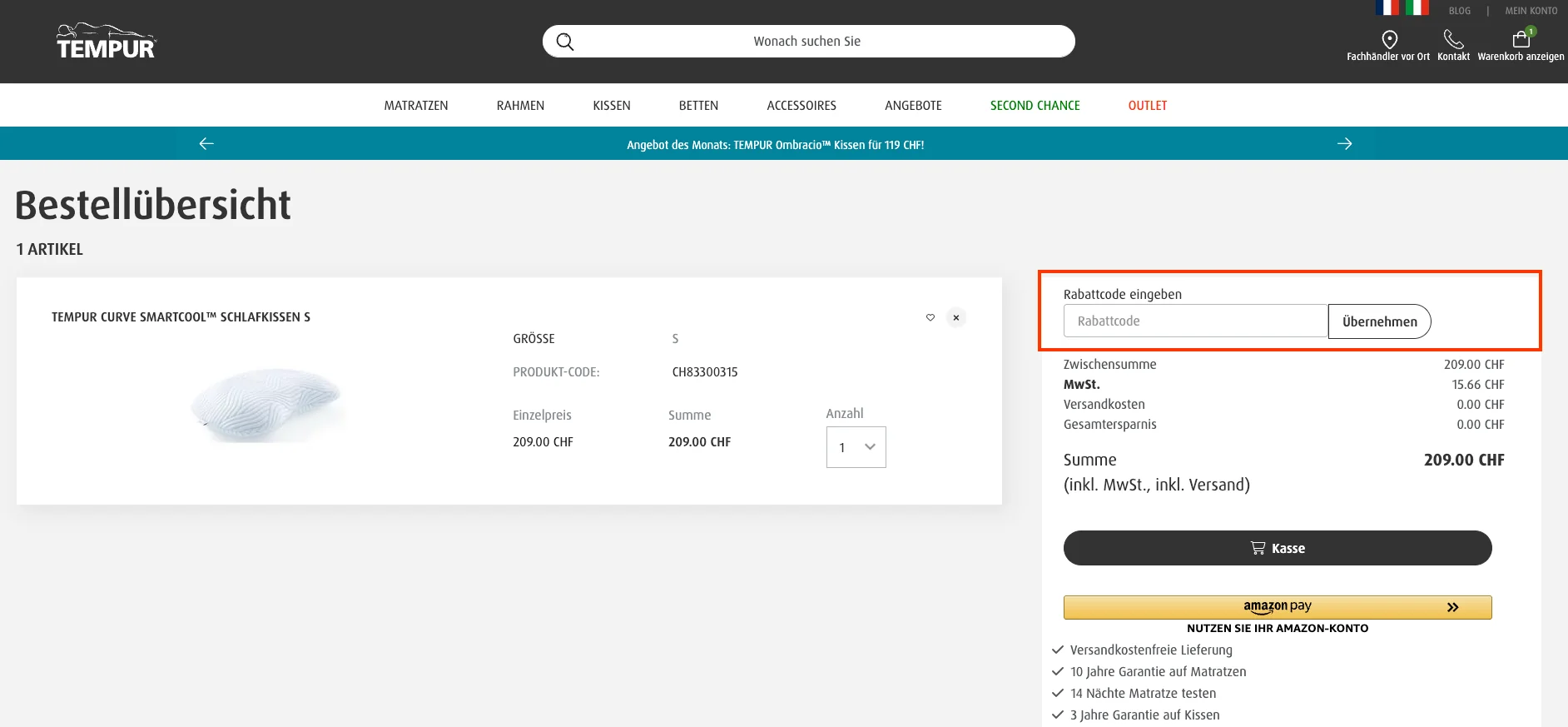Image resolution: width=1568 pixels, height=727 pixels.
Task: Click the Versandkostenfreie Lieferung text
Action: pyautogui.click(x=1151, y=650)
